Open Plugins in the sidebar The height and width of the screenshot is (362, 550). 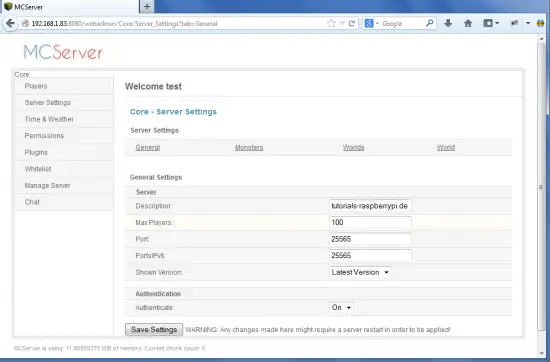click(64, 152)
